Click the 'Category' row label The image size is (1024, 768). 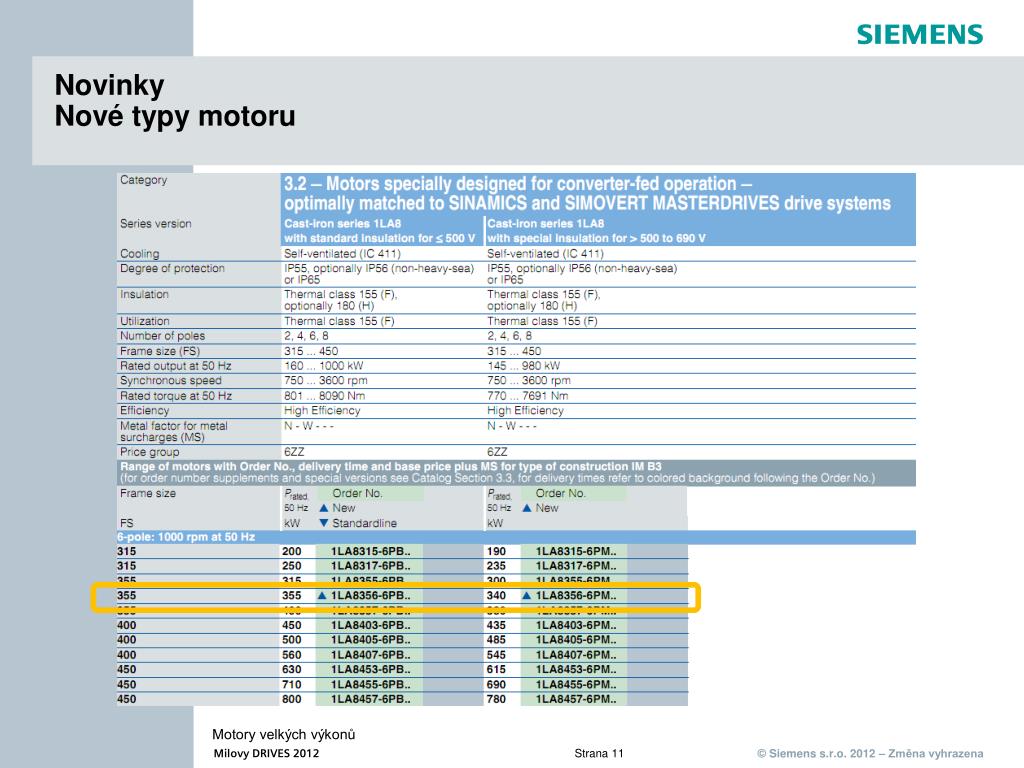[144, 180]
